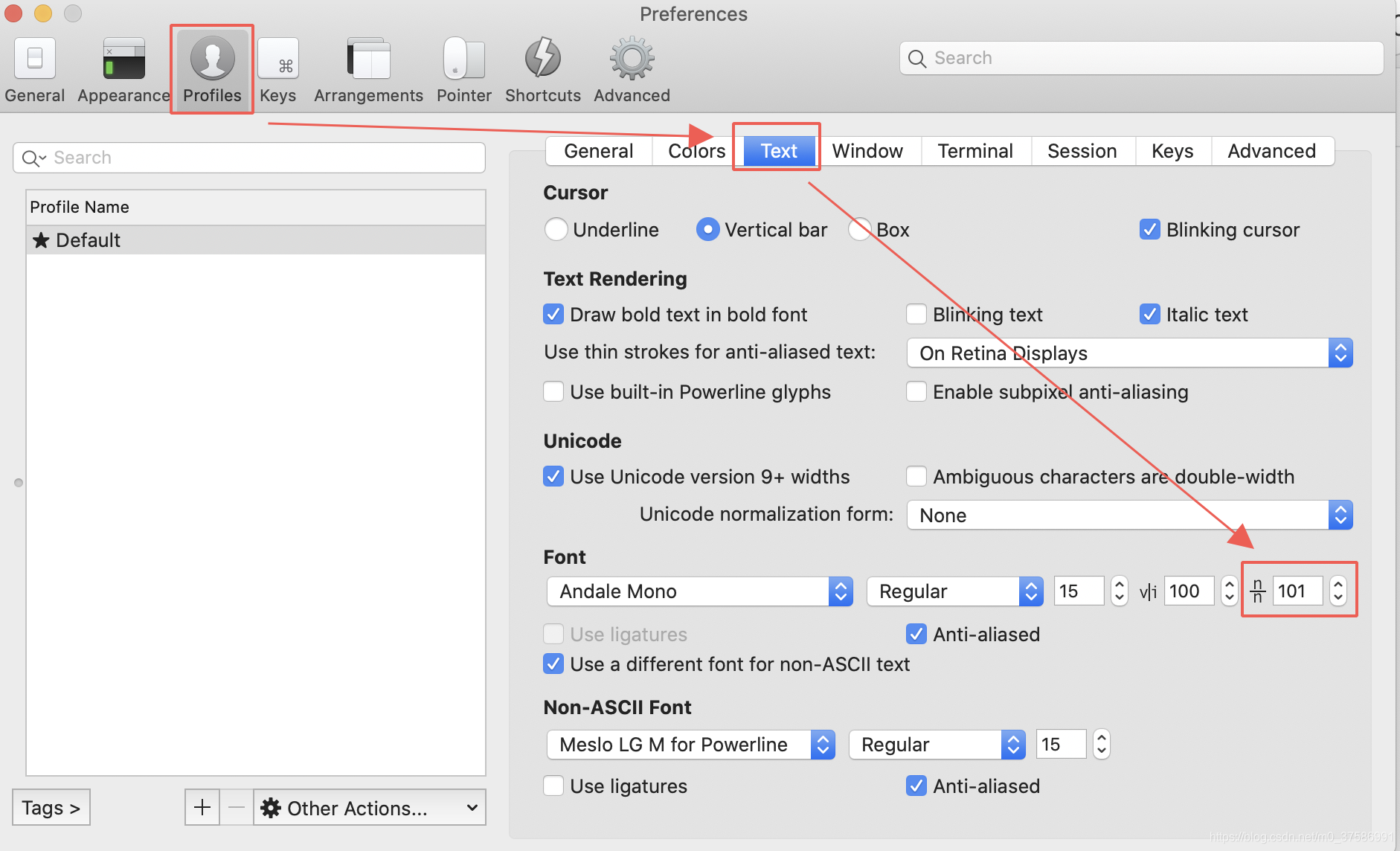Enable subpixel anti-aliasing checkbox
This screenshot has height=851, width=1400.
coord(916,391)
